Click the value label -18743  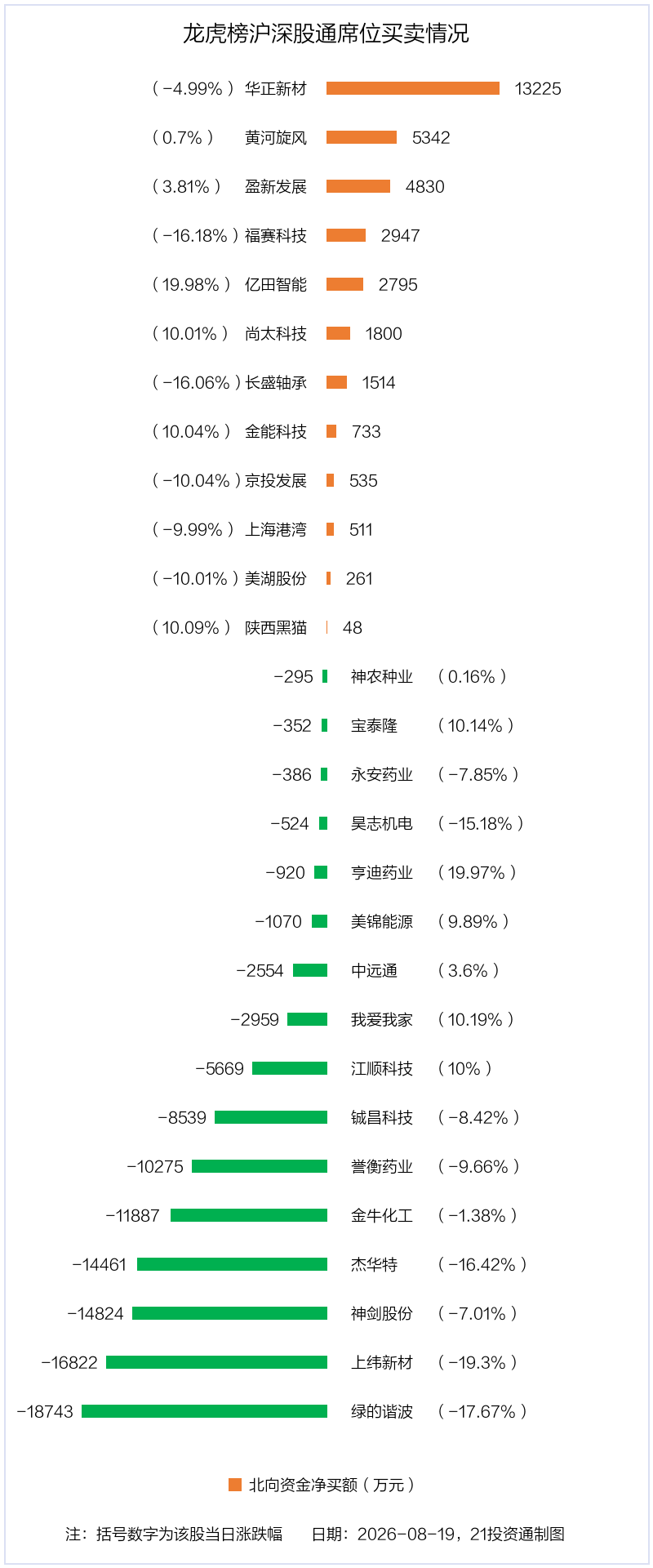click(x=45, y=1412)
